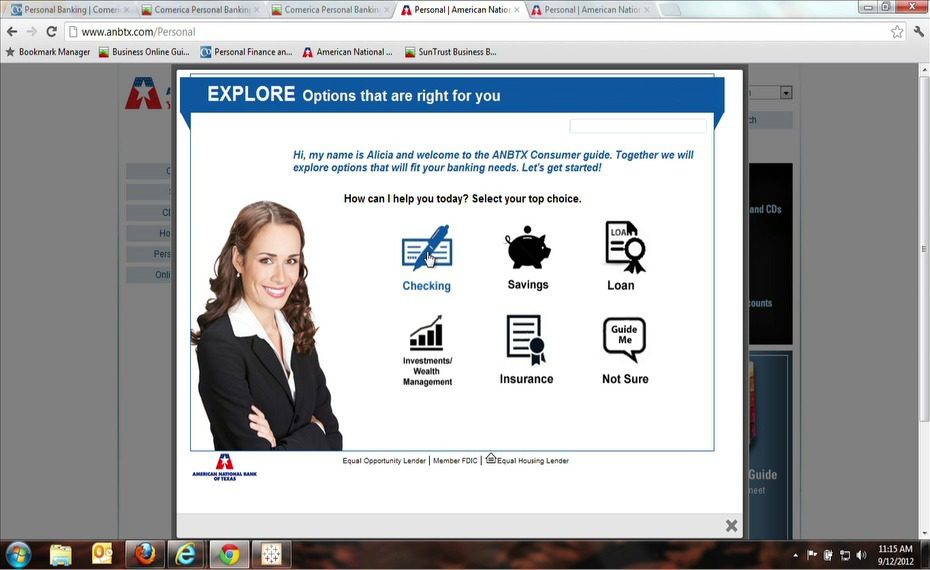Open the American National ... bookmark
The width and height of the screenshot is (930, 570).
[348, 52]
